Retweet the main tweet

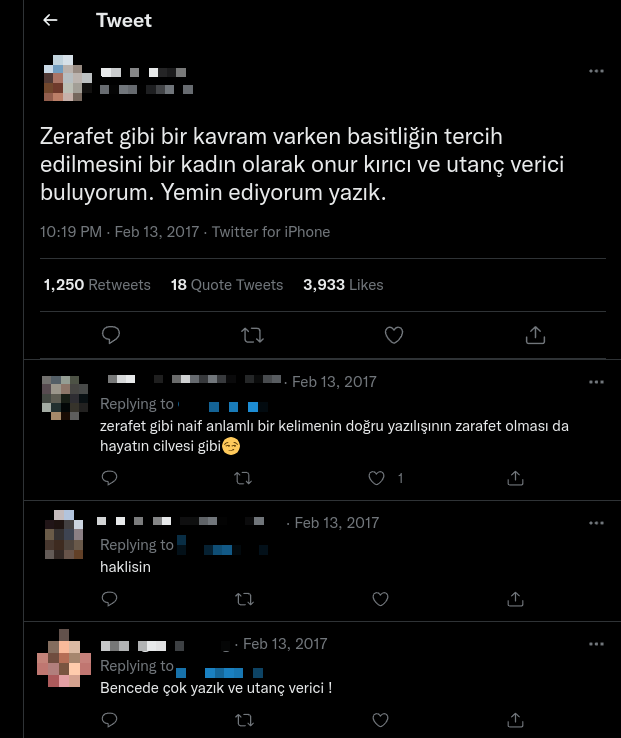pos(252,335)
